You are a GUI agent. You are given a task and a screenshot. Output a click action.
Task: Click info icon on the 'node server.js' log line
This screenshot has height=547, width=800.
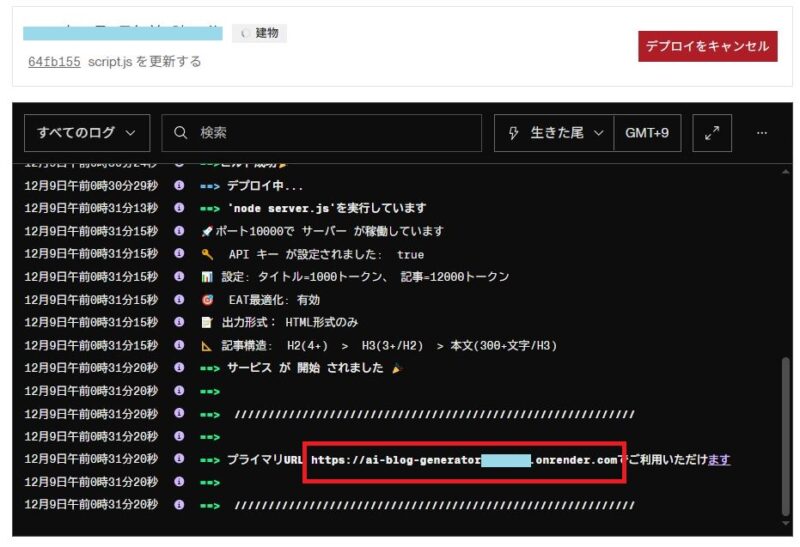pos(179,209)
